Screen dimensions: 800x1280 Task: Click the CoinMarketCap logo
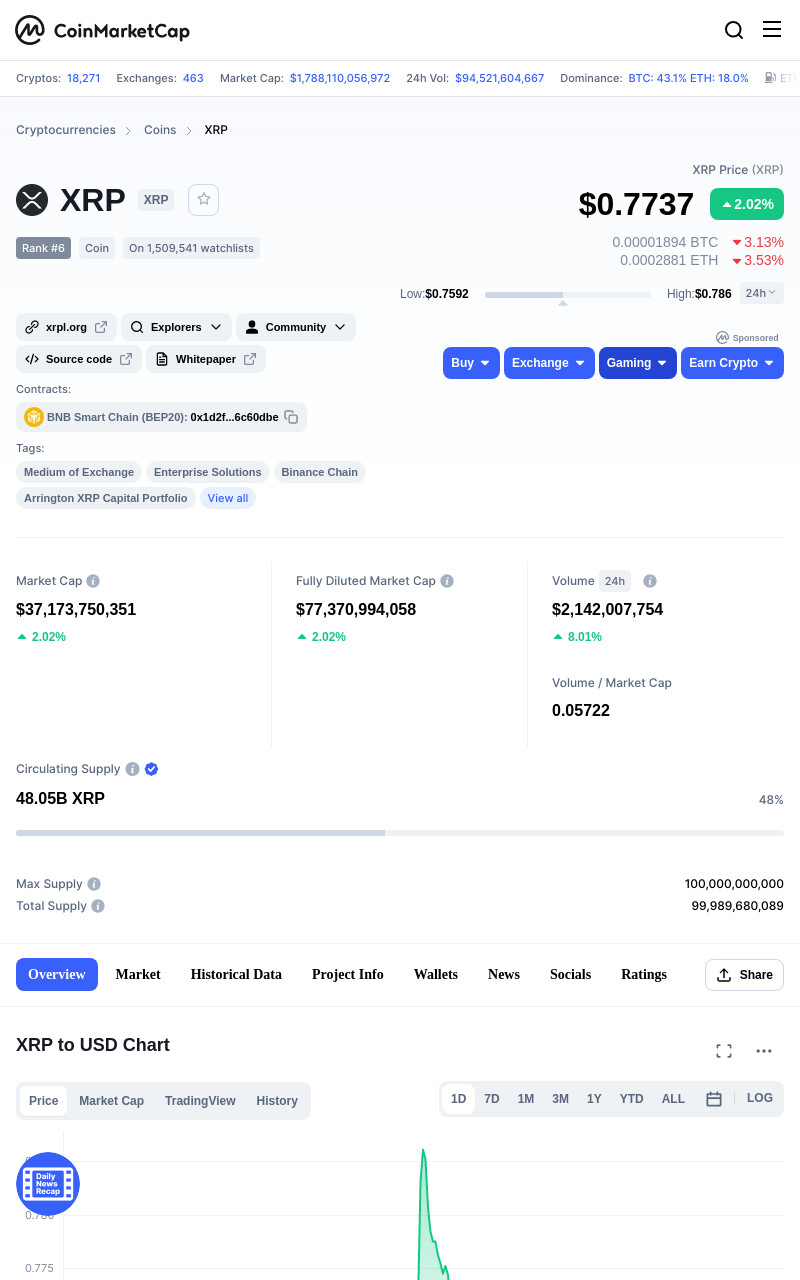[102, 30]
